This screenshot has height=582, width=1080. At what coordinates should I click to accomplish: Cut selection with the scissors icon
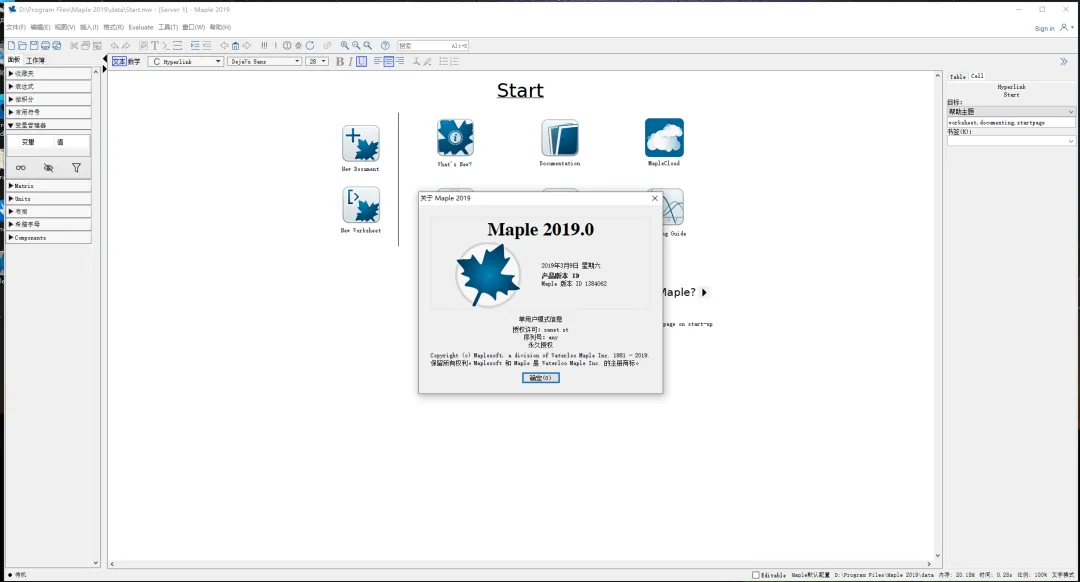pyautogui.click(x=74, y=45)
